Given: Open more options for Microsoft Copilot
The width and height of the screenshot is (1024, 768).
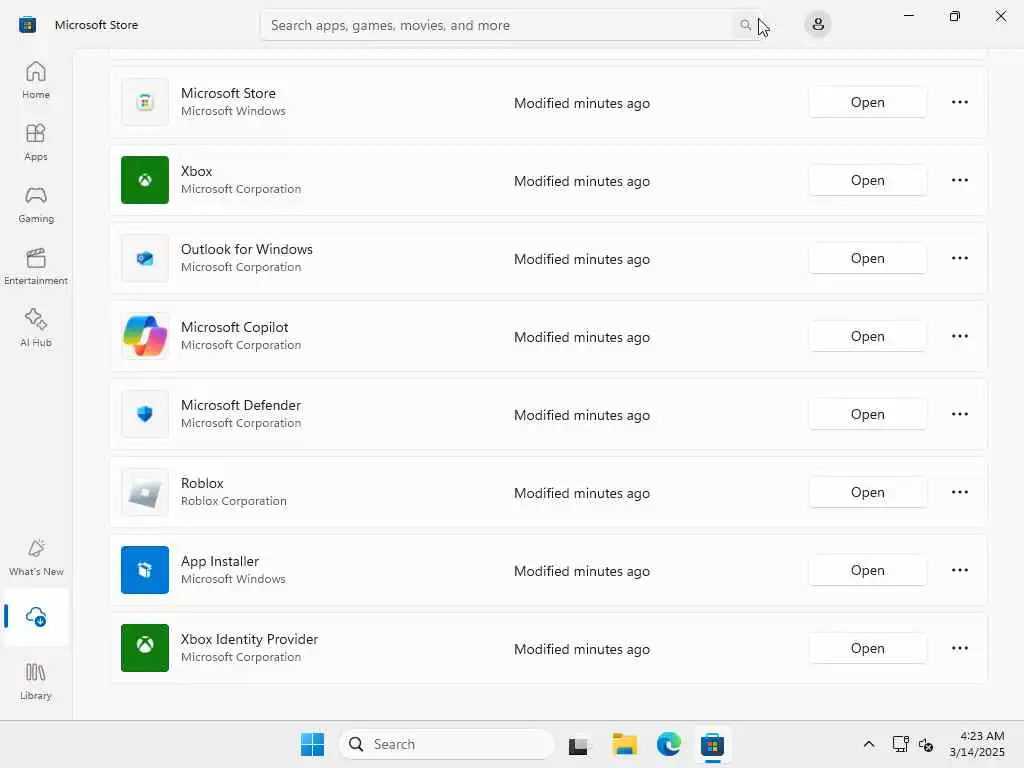Looking at the screenshot, I should pyautogui.click(x=959, y=336).
